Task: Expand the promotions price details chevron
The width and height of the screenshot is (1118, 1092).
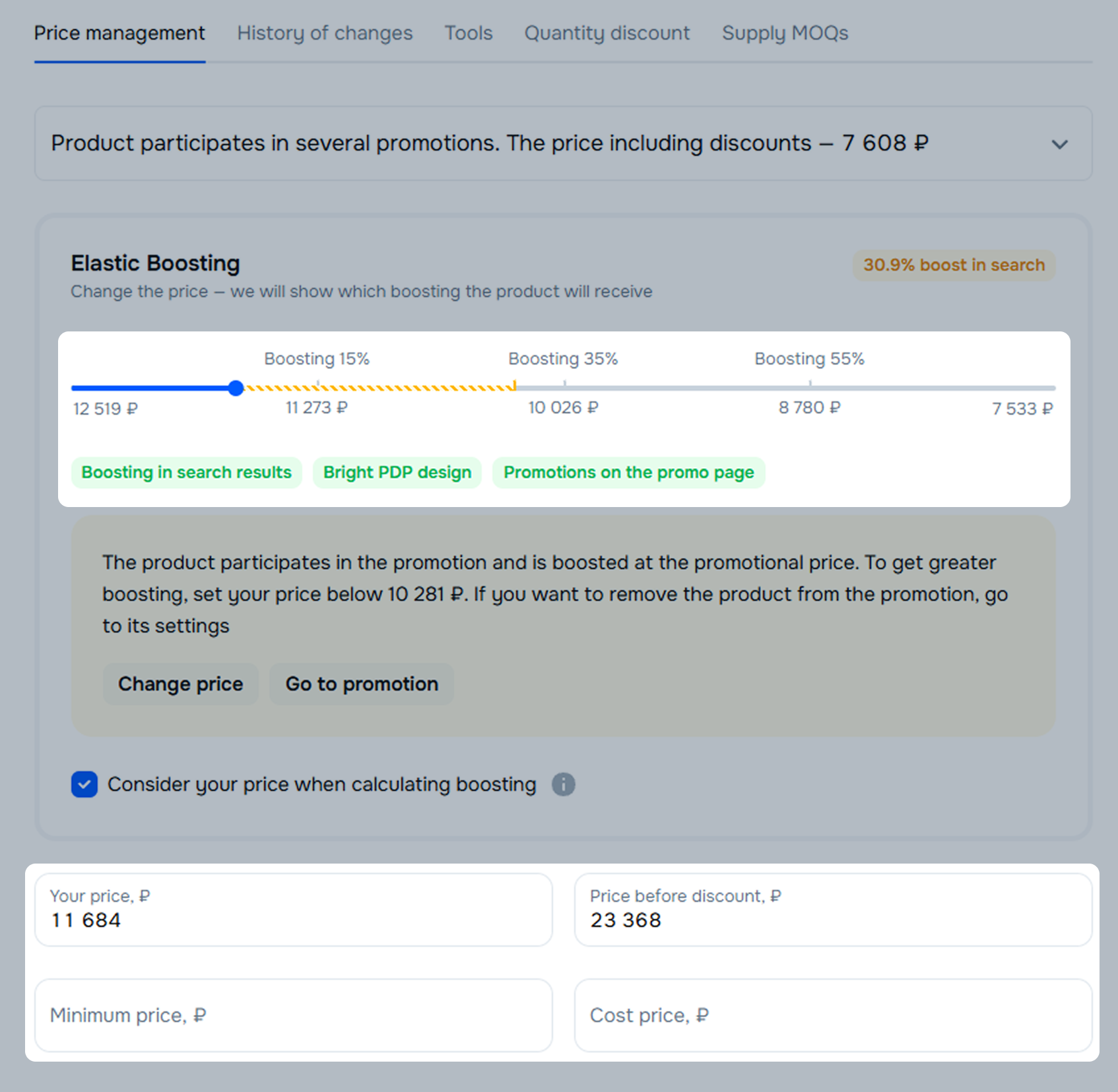Action: [1059, 144]
